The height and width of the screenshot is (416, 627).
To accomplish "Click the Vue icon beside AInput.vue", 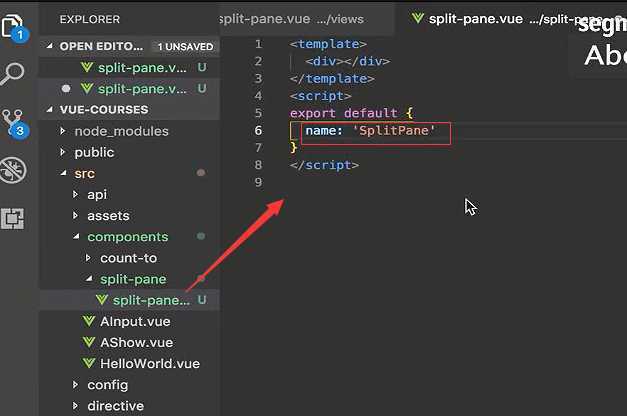I will point(90,322).
